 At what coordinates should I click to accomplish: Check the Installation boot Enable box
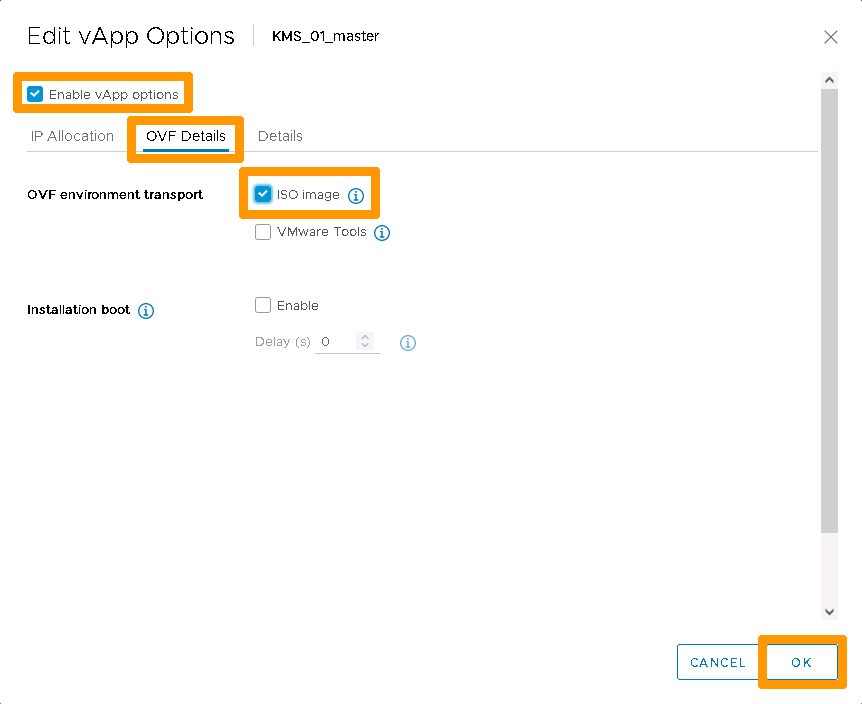point(262,305)
